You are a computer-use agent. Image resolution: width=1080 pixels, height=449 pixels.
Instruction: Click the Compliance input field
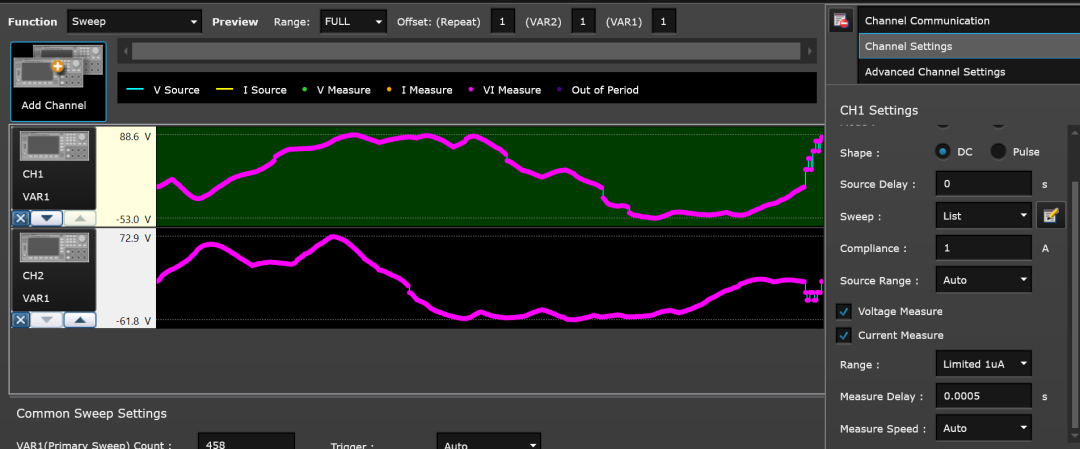[983, 248]
